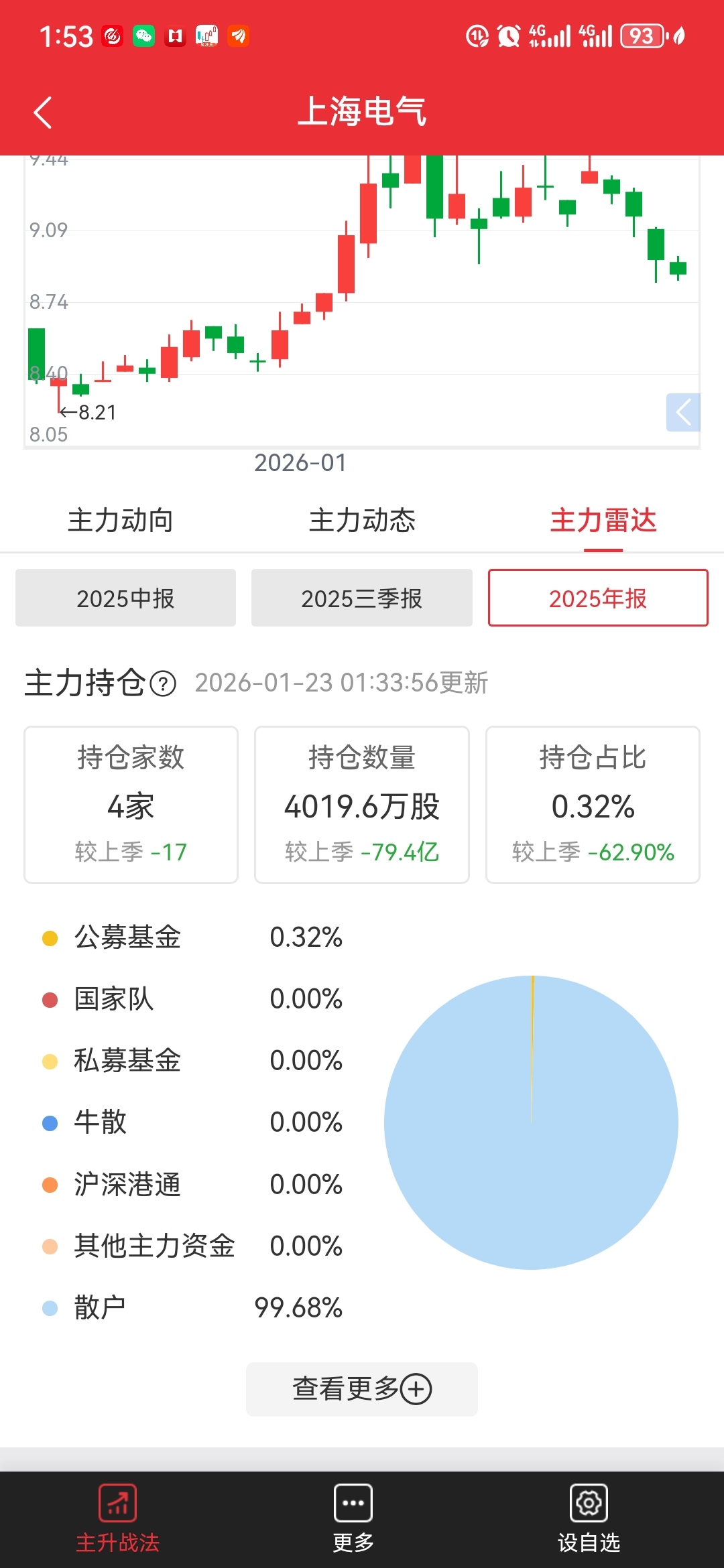Screen dimensions: 724x1568
Task: Tap the alarm clock status icon
Action: (508, 36)
